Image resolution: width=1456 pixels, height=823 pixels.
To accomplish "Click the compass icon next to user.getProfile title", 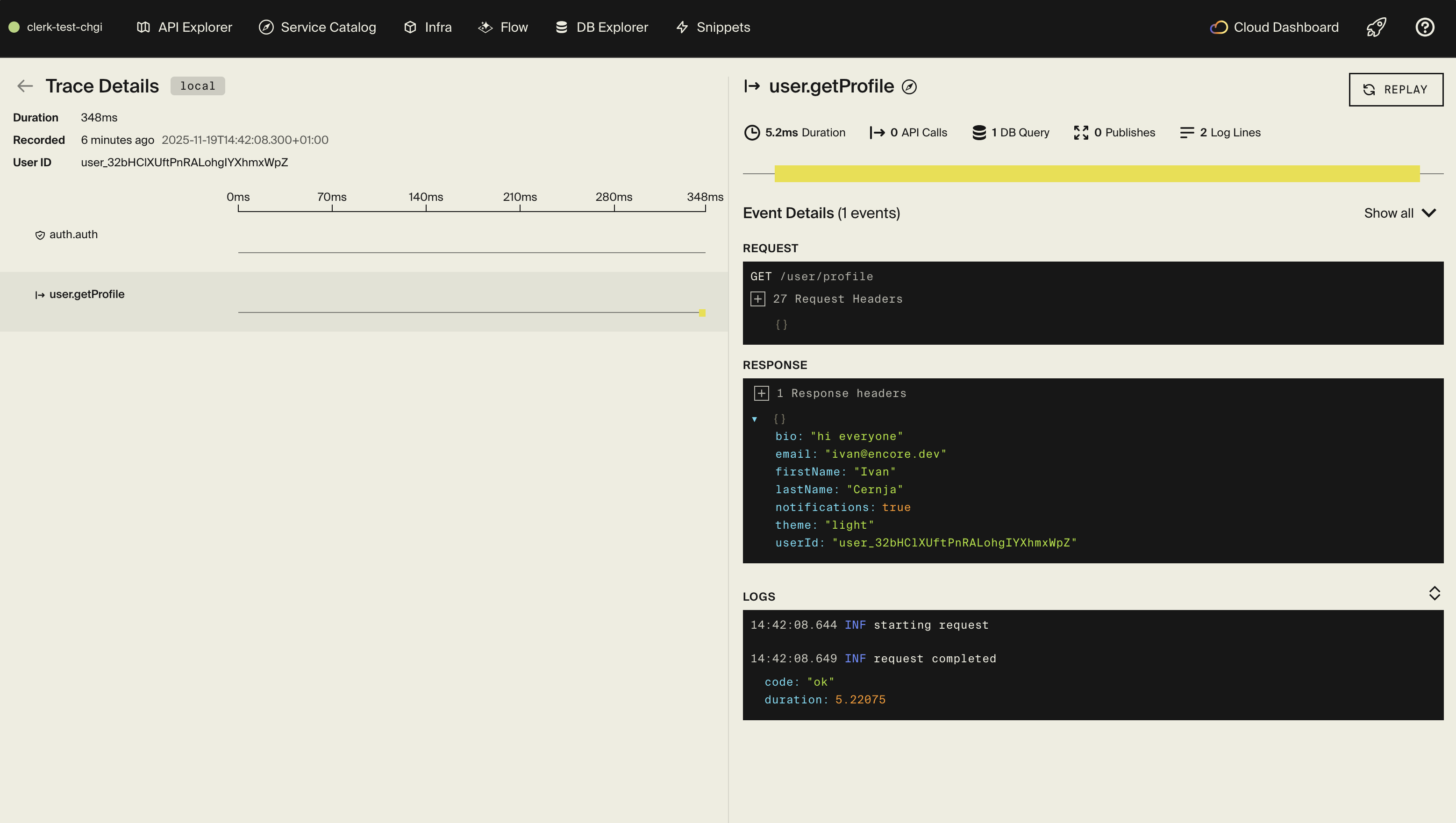I will pyautogui.click(x=909, y=87).
